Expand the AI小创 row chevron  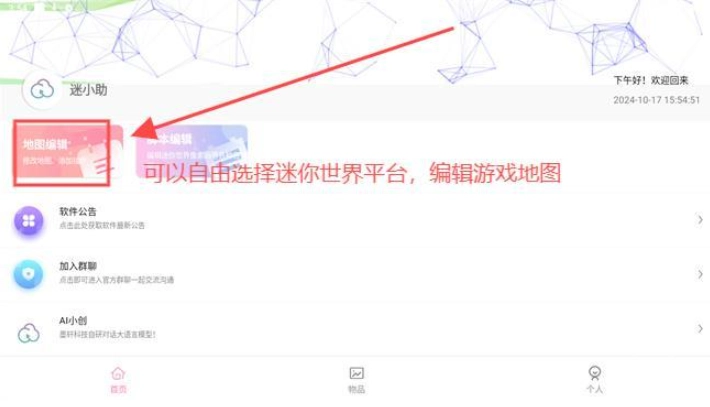[700, 329]
